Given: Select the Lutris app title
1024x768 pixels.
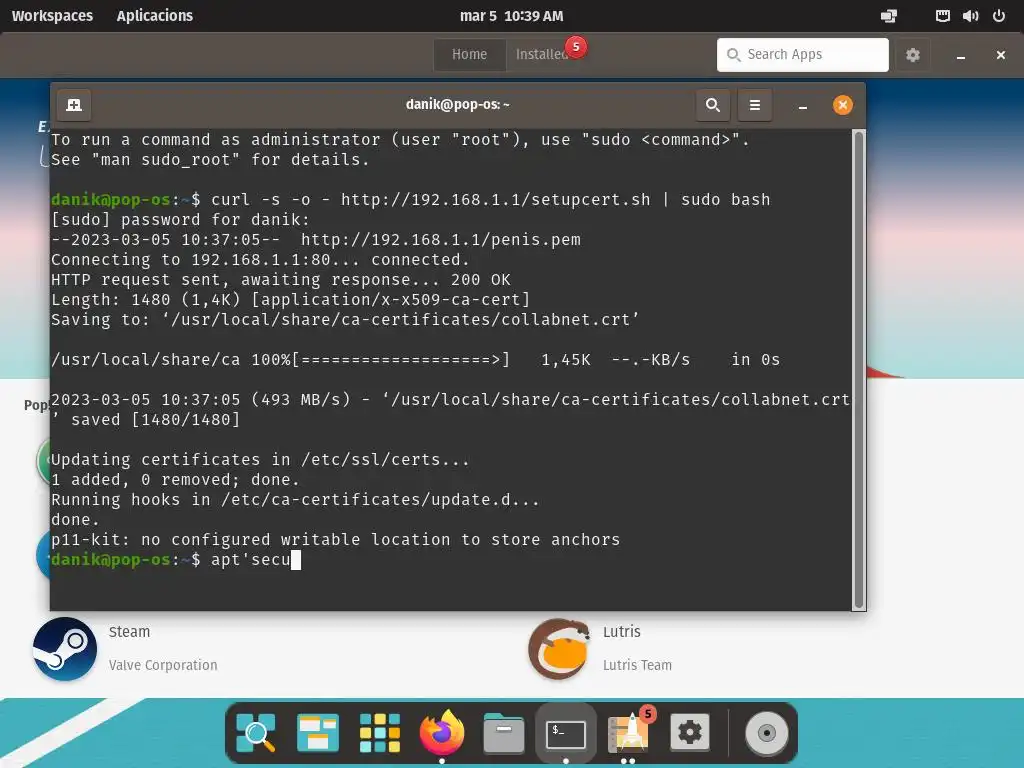Looking at the screenshot, I should point(622,632).
